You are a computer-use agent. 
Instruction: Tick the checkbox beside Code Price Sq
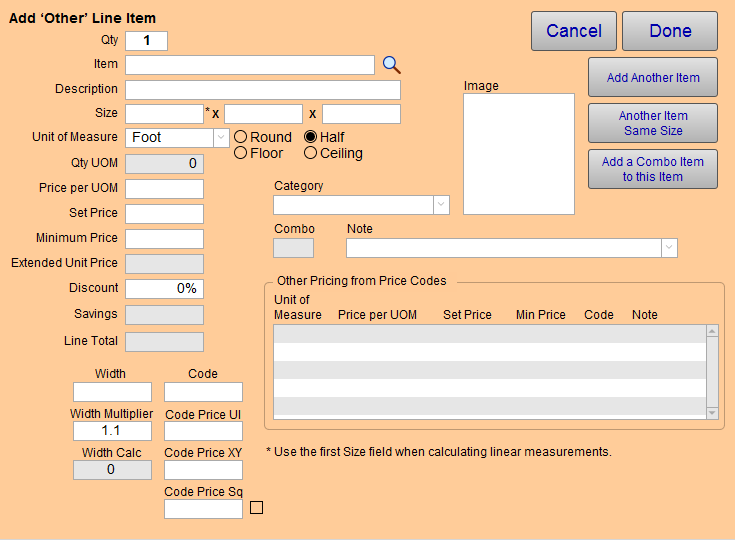(x=256, y=508)
